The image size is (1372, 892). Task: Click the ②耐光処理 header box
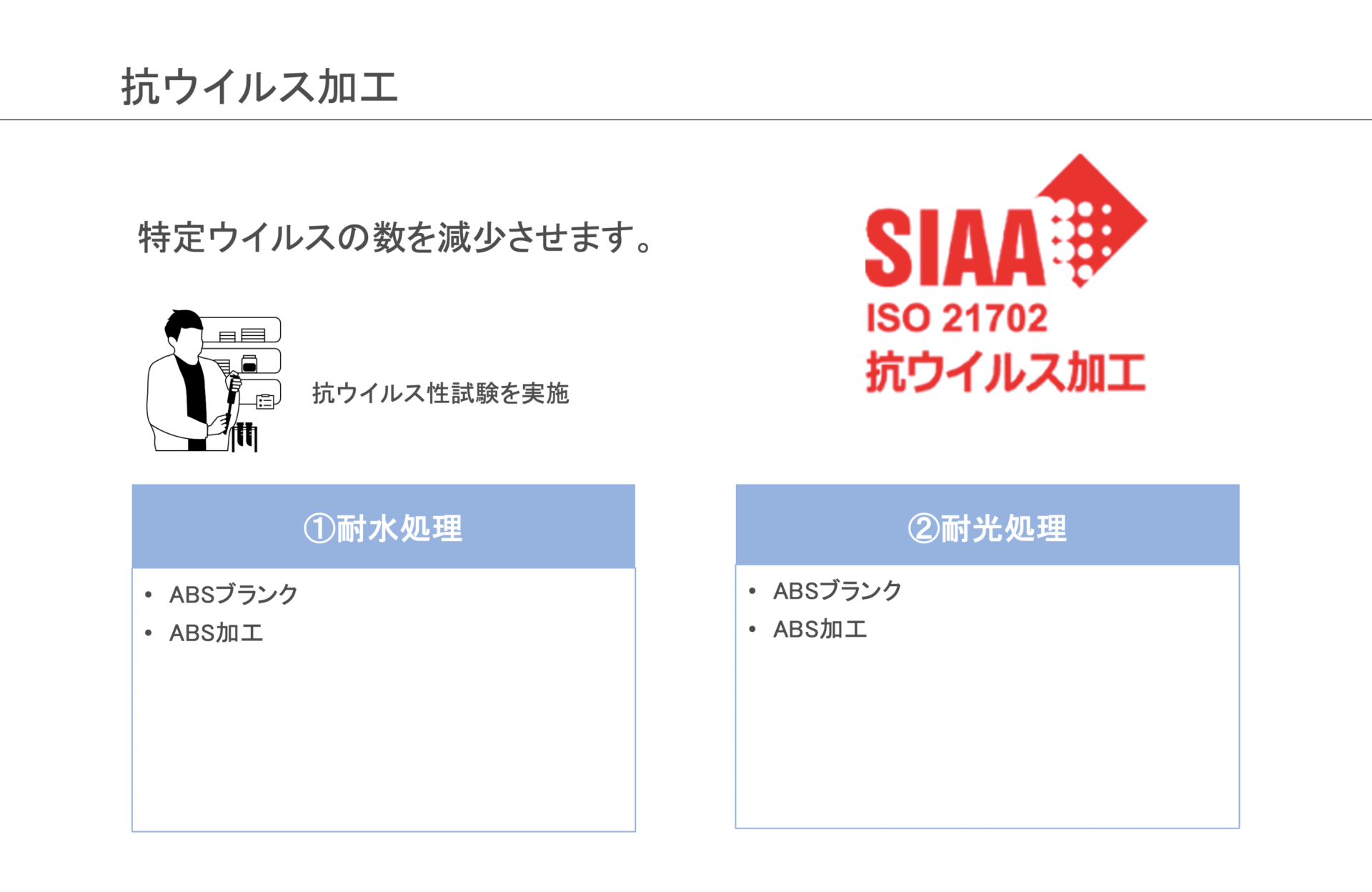(x=988, y=525)
